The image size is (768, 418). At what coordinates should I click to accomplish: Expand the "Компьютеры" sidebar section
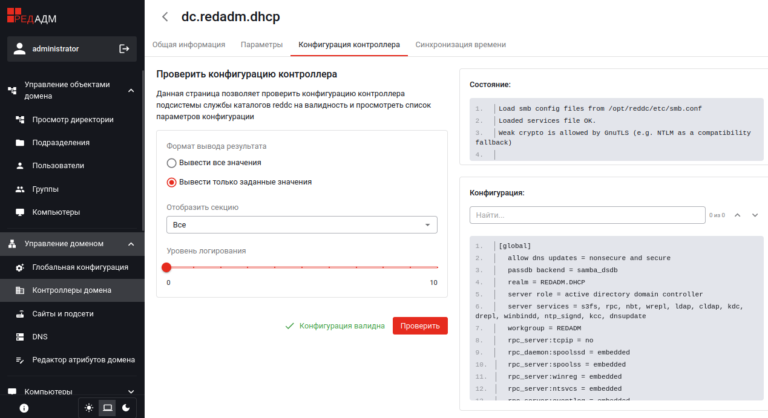[x=131, y=392]
